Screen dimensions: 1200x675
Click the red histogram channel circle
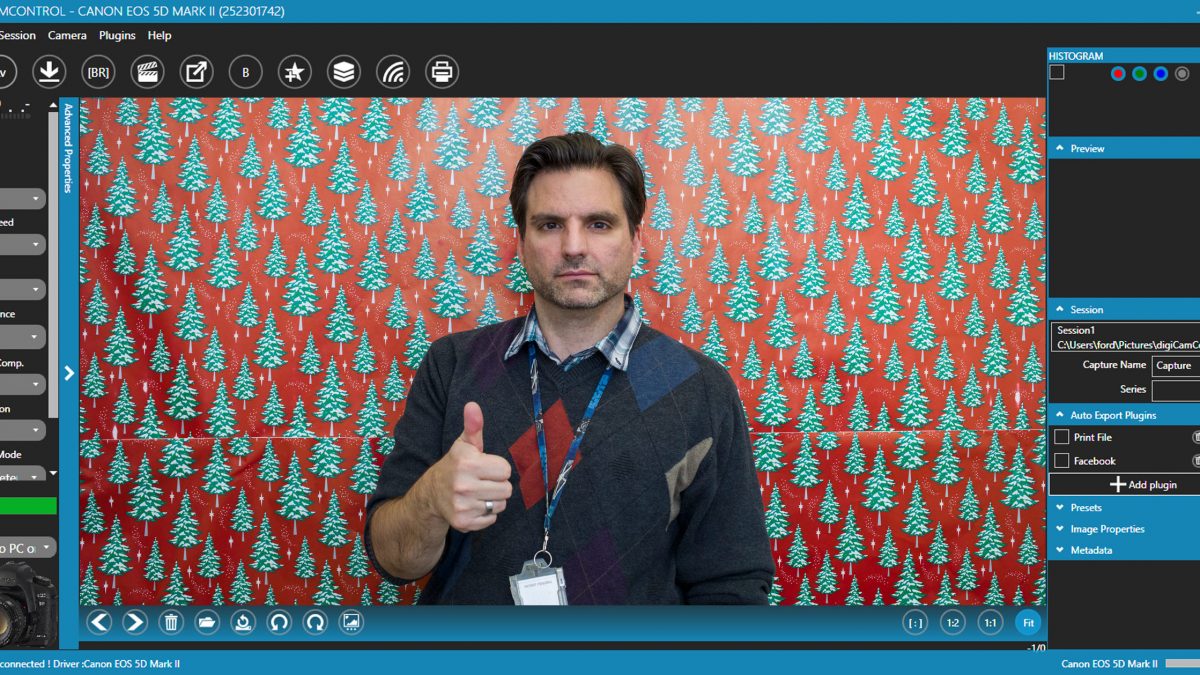1118,74
